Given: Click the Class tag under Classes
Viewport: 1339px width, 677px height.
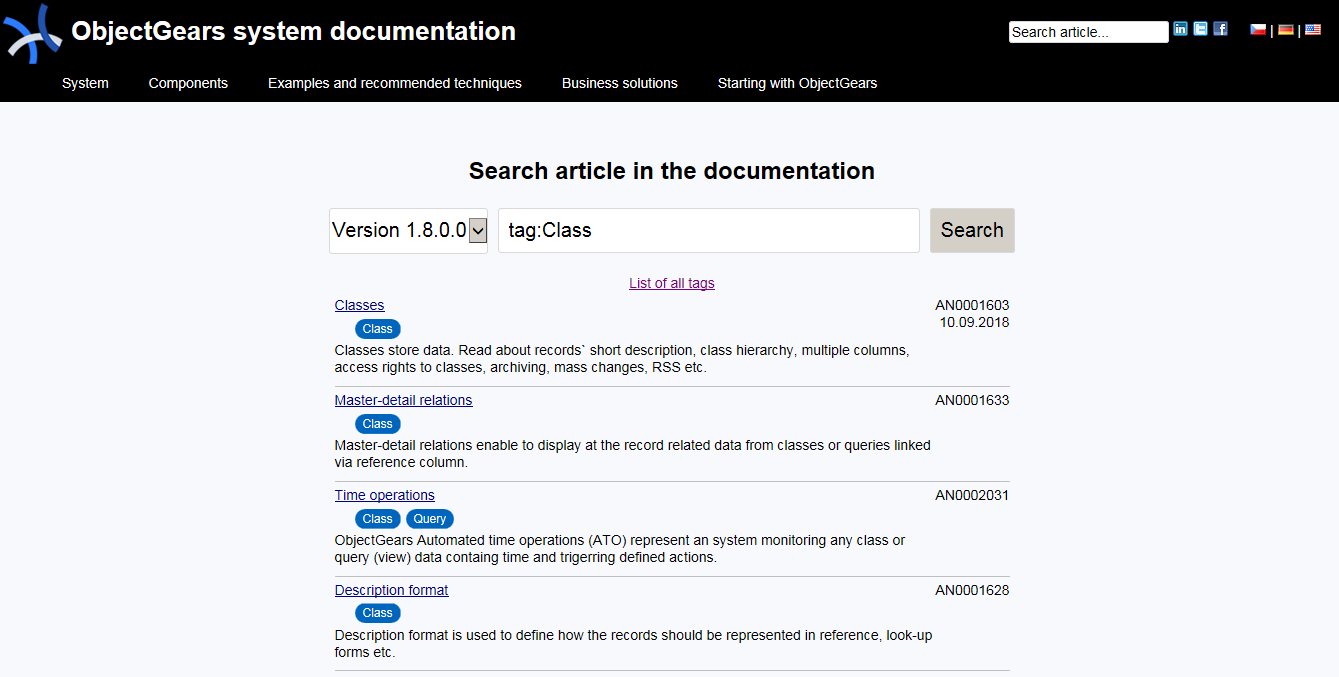Looking at the screenshot, I should 378,329.
